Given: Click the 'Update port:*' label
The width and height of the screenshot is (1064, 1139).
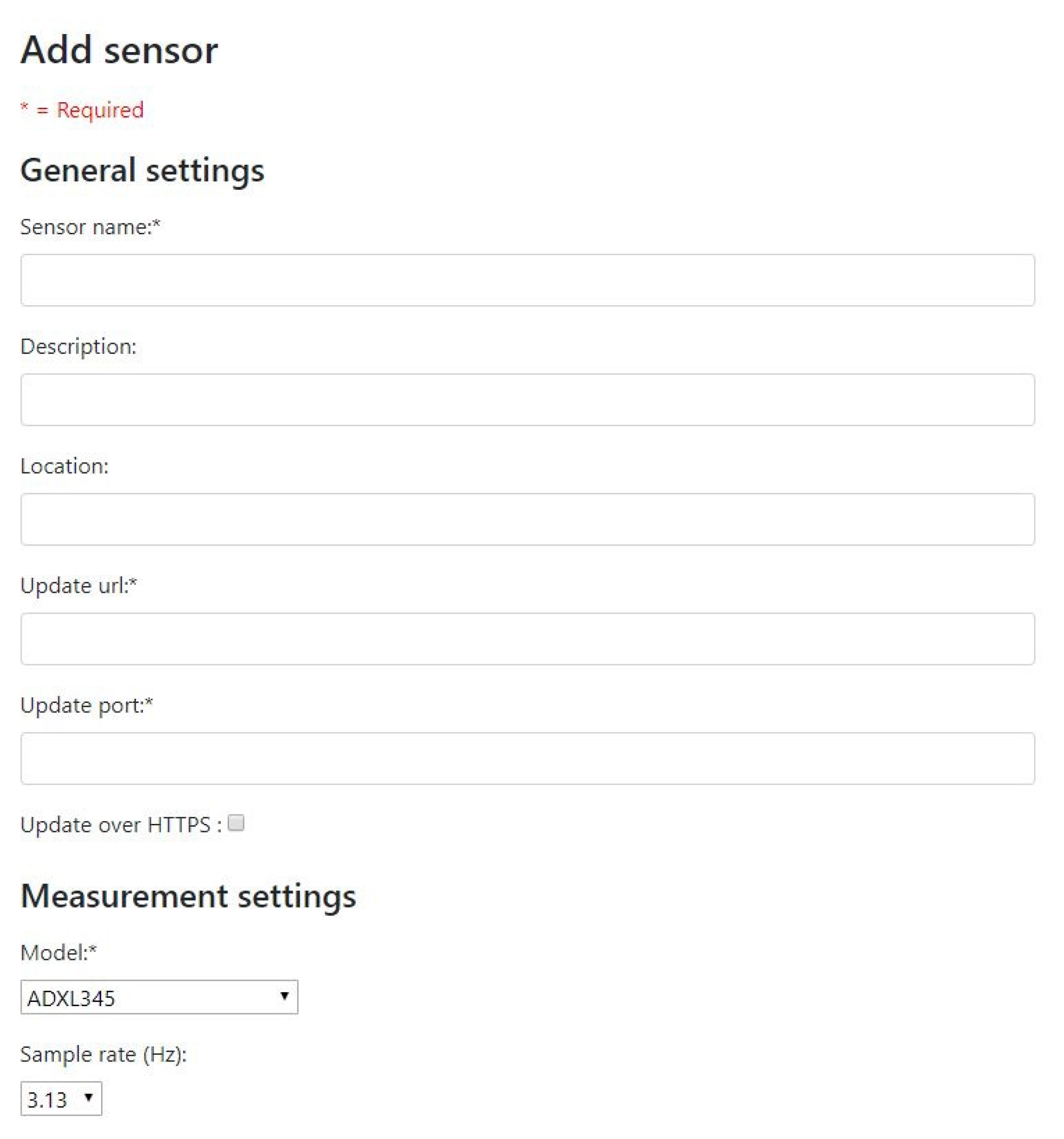Looking at the screenshot, I should coord(86,705).
